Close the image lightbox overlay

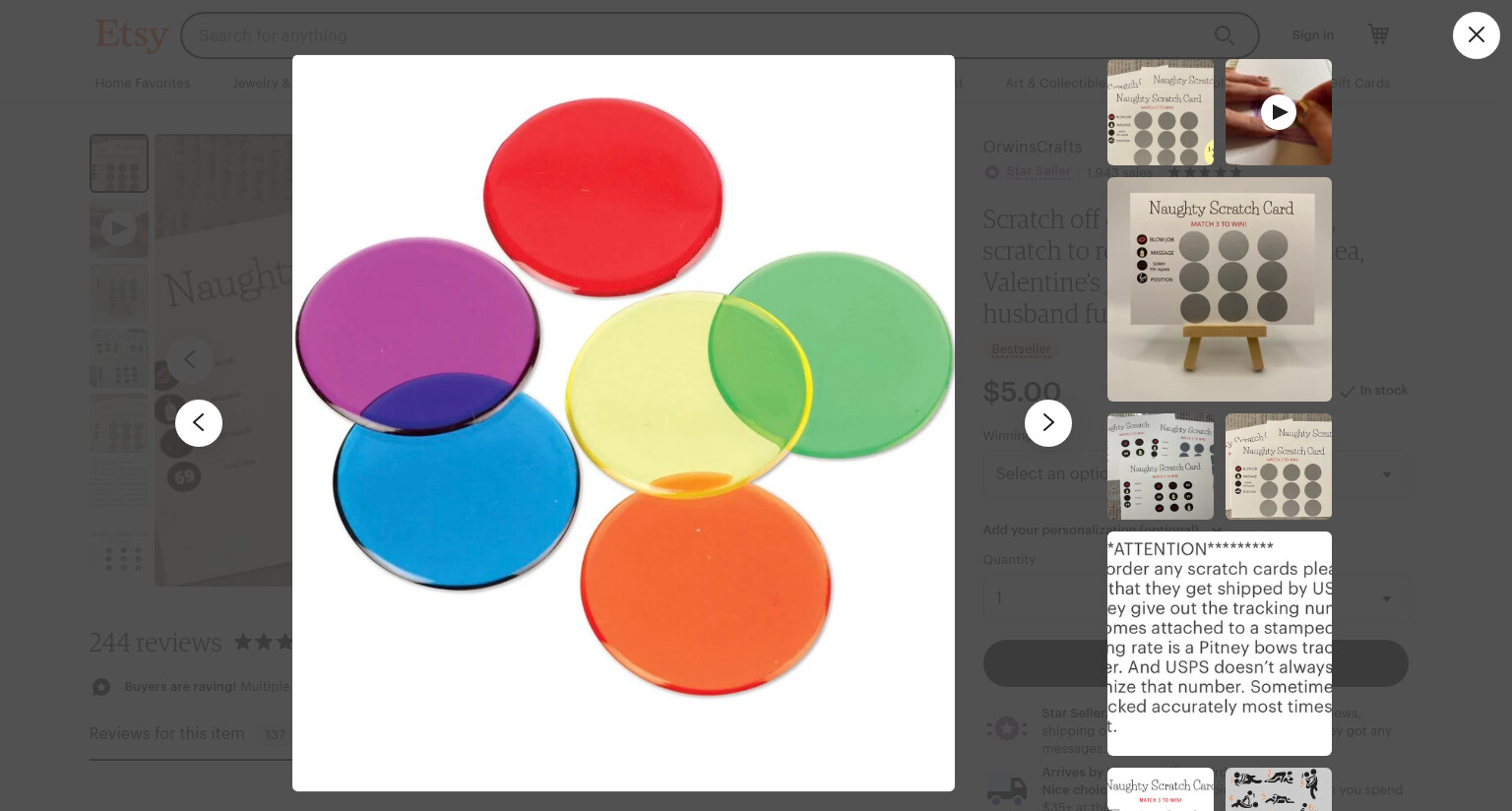pos(1476,35)
